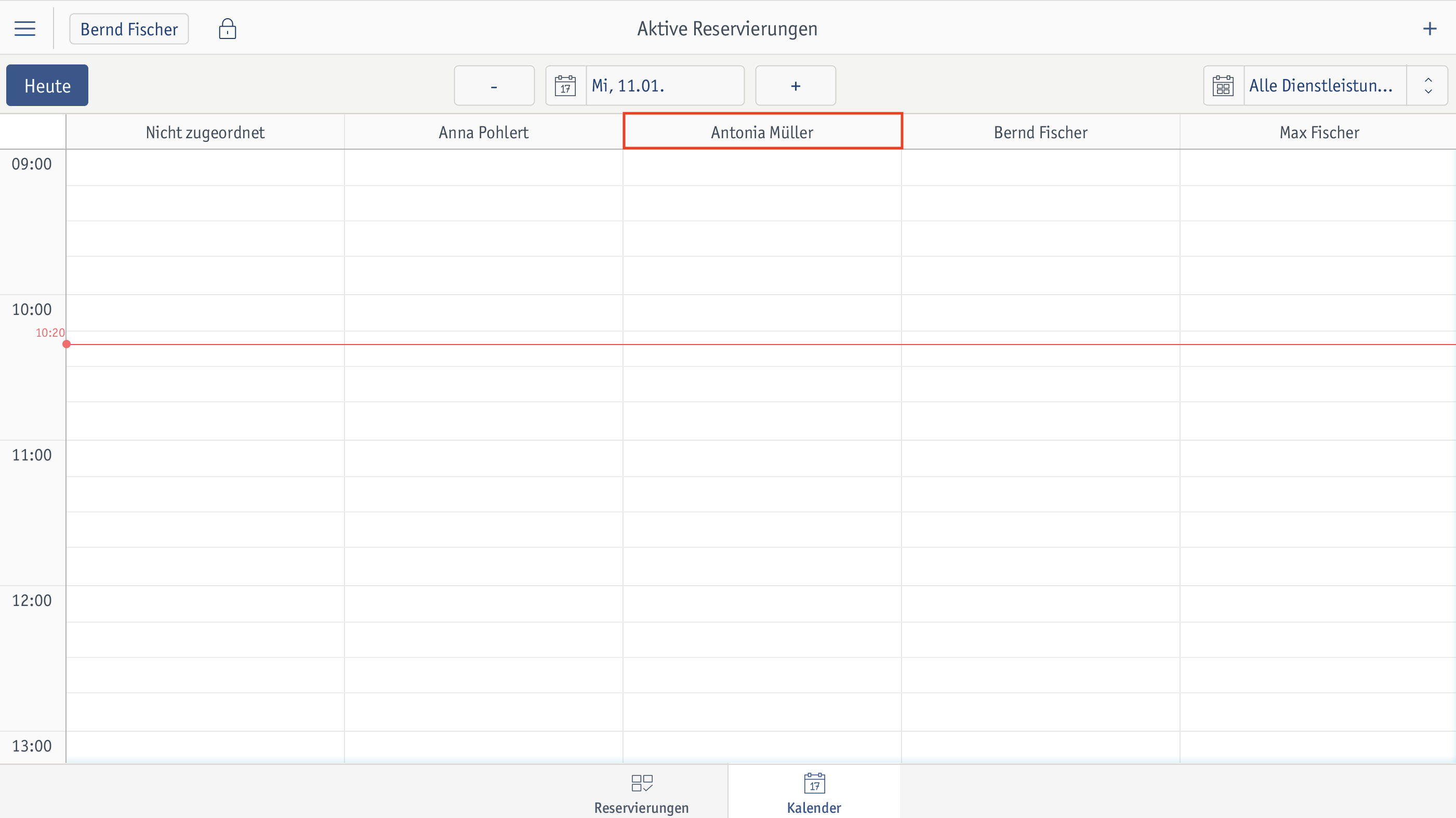Click the 11:00 time label

32,455
